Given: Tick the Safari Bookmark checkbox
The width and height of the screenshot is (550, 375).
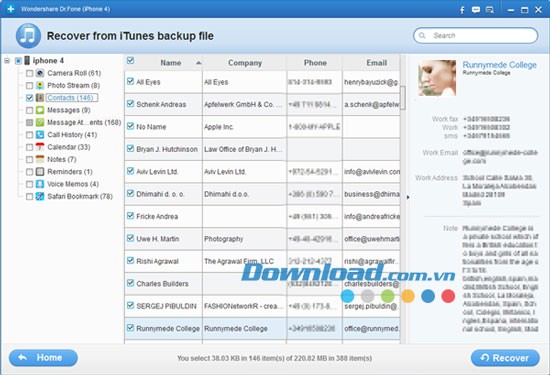Looking at the screenshot, I should coord(29,196).
